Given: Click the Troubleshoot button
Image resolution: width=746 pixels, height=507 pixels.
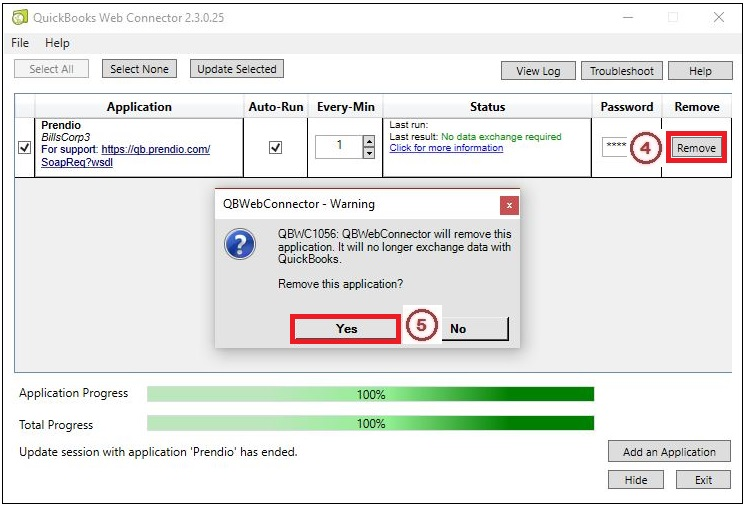Looking at the screenshot, I should [x=621, y=71].
